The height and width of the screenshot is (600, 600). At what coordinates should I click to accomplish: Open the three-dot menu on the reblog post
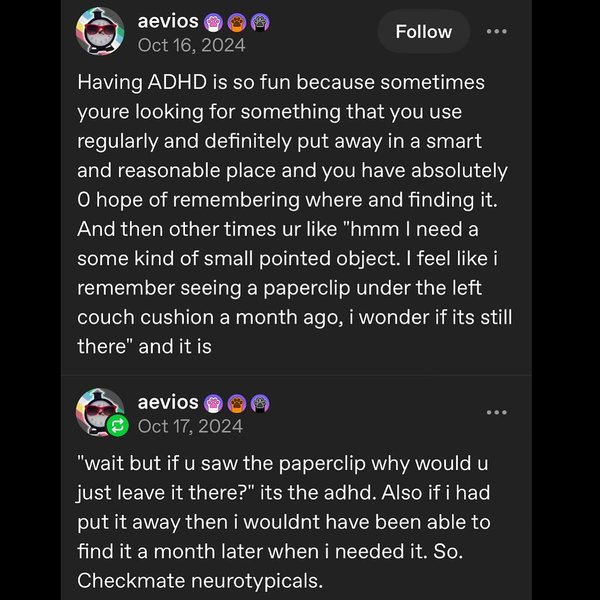point(496,412)
